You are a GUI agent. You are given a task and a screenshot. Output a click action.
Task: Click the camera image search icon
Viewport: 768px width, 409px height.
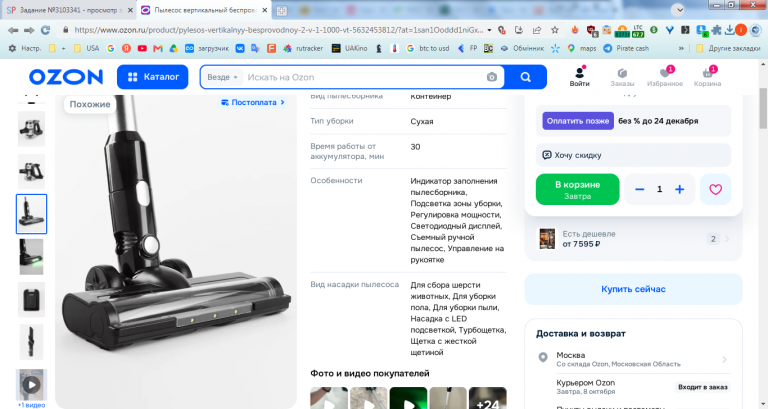(492, 77)
